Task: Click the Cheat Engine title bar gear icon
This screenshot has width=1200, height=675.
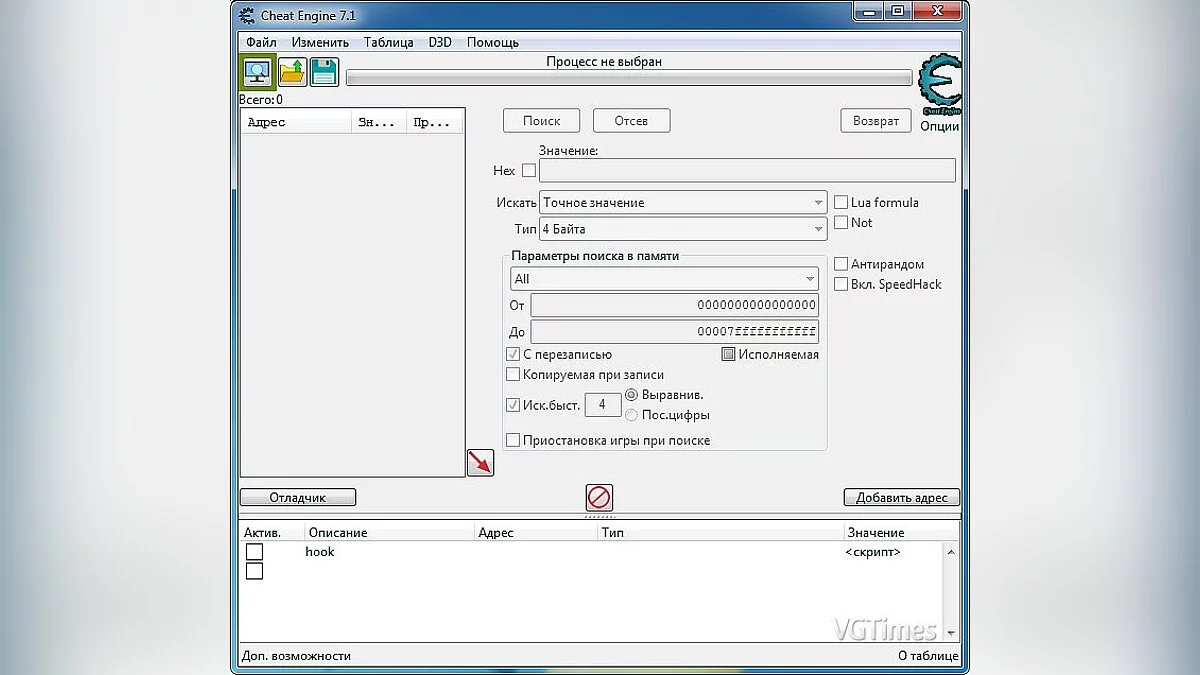Action: pos(246,16)
